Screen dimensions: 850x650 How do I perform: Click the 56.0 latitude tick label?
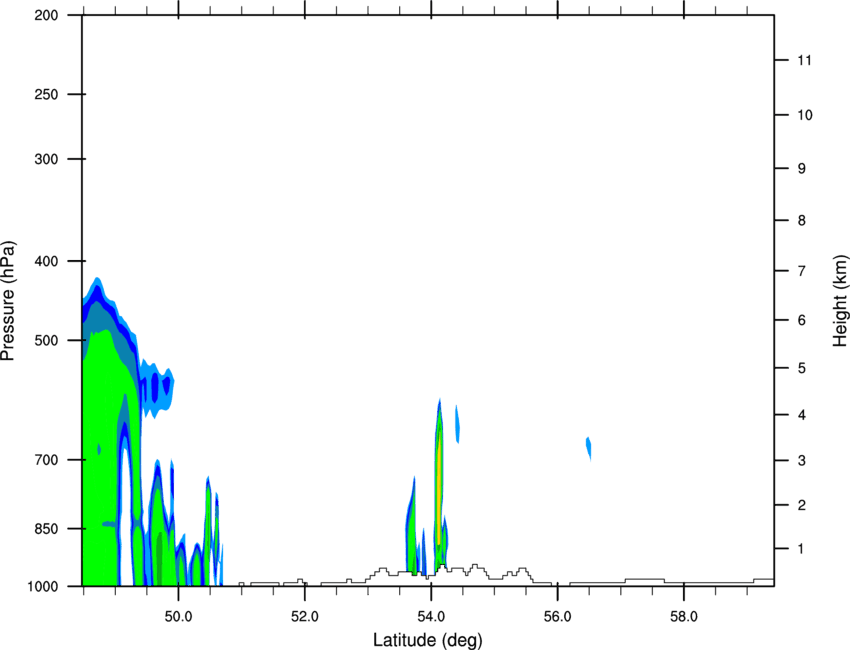(x=557, y=617)
